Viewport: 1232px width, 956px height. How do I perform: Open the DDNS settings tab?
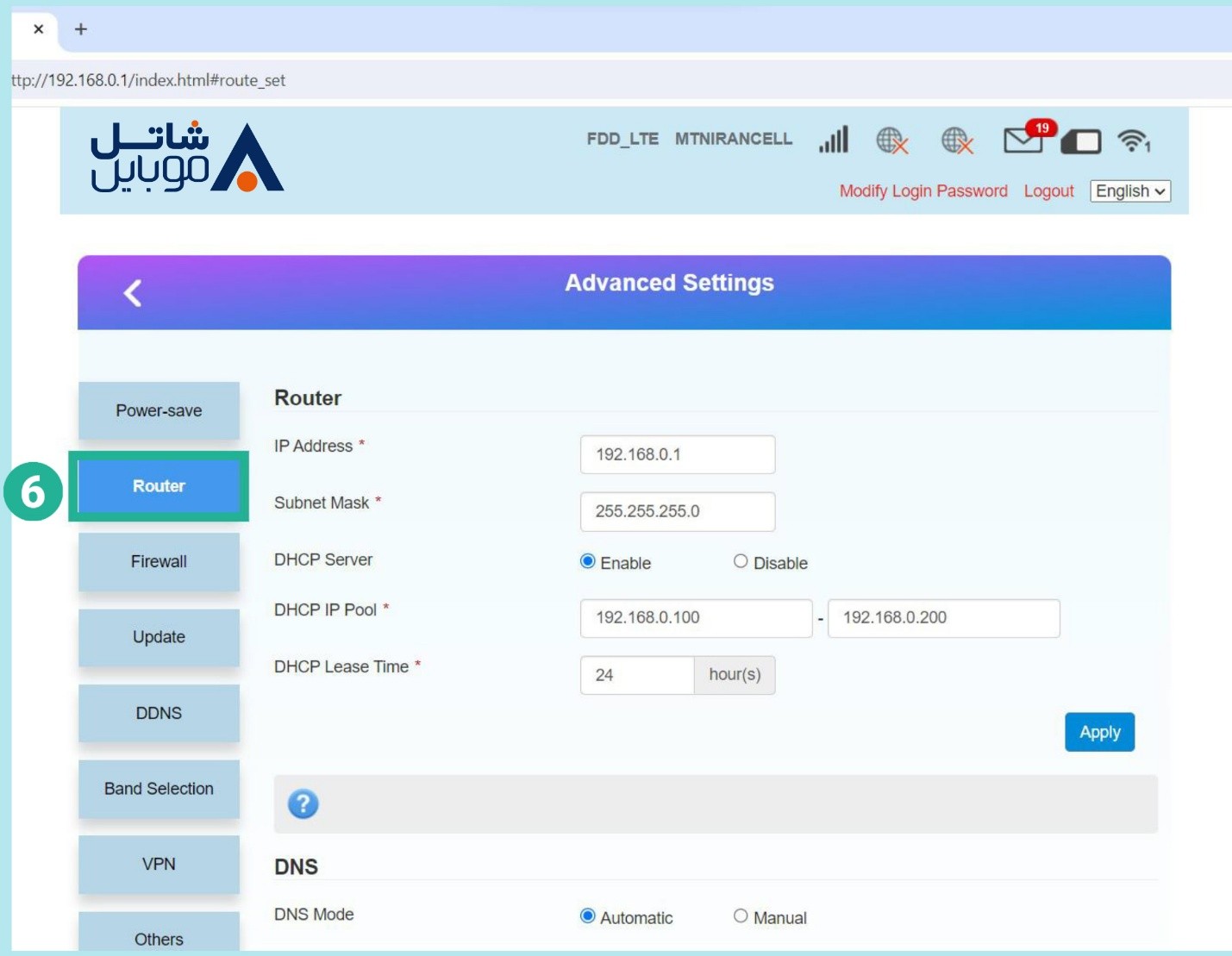159,713
